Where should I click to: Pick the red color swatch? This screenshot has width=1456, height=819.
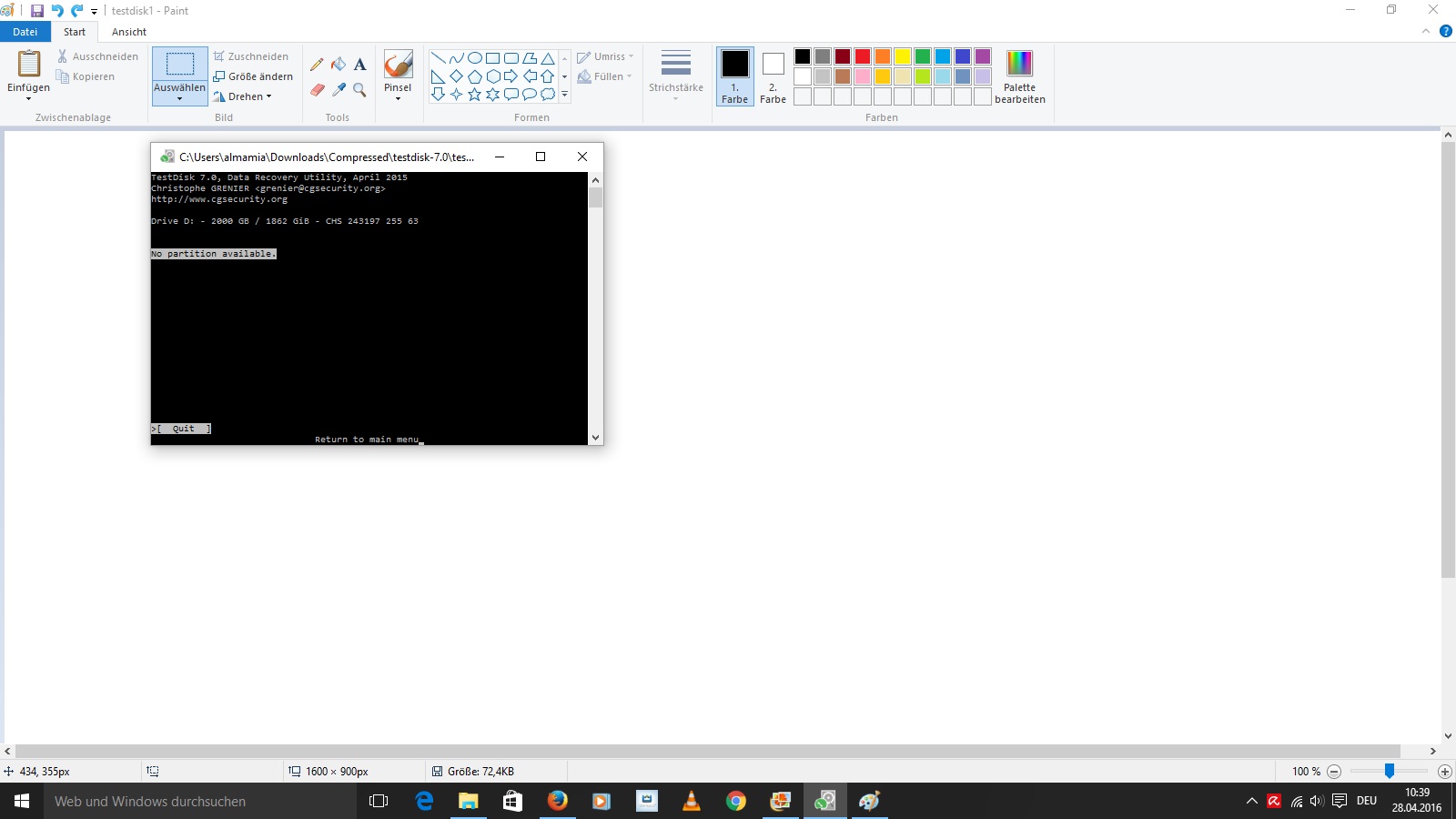[x=863, y=56]
